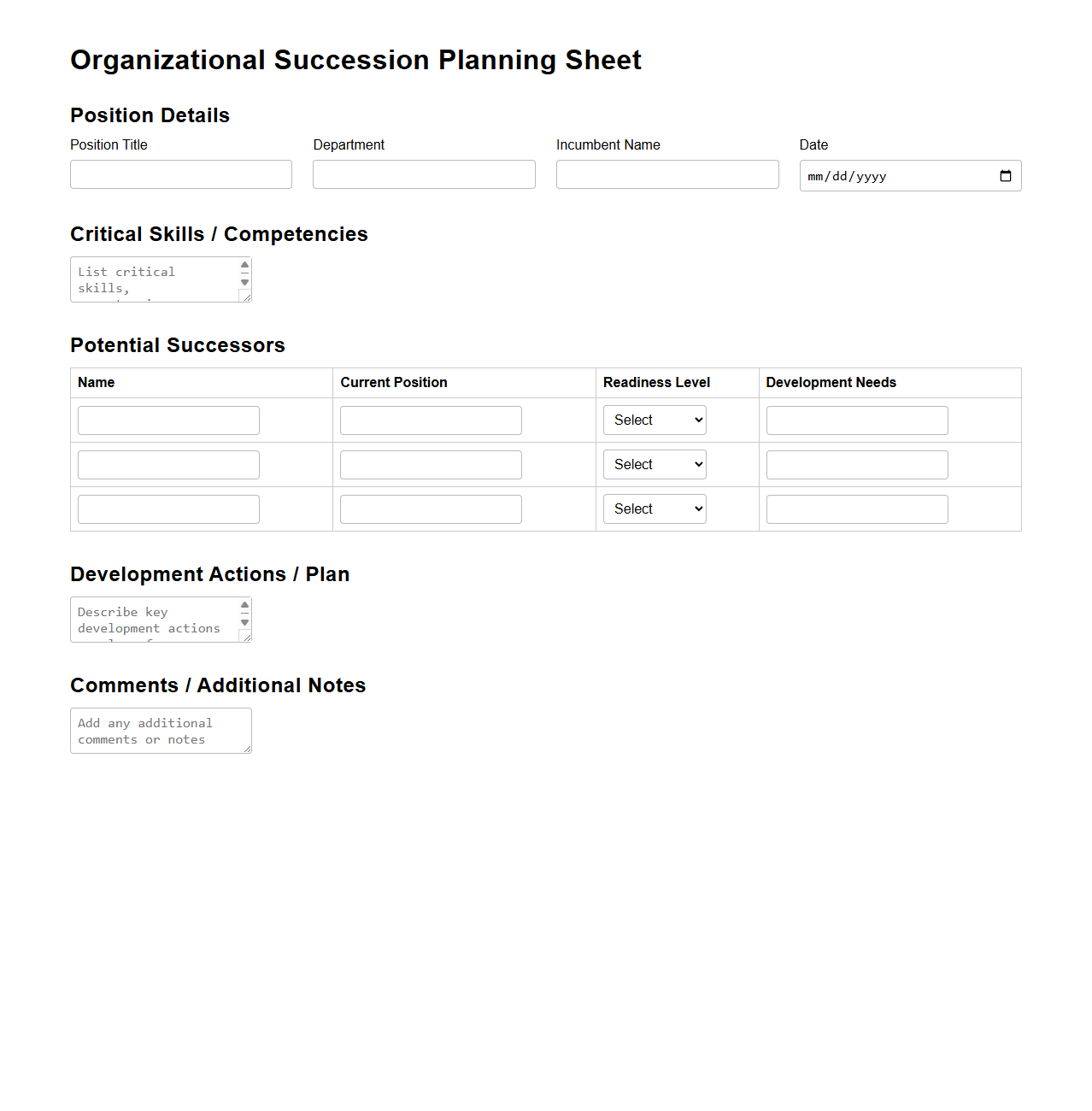Click the third row Development Needs field
Viewport: 1092px width, 1111px height.
[857, 508]
